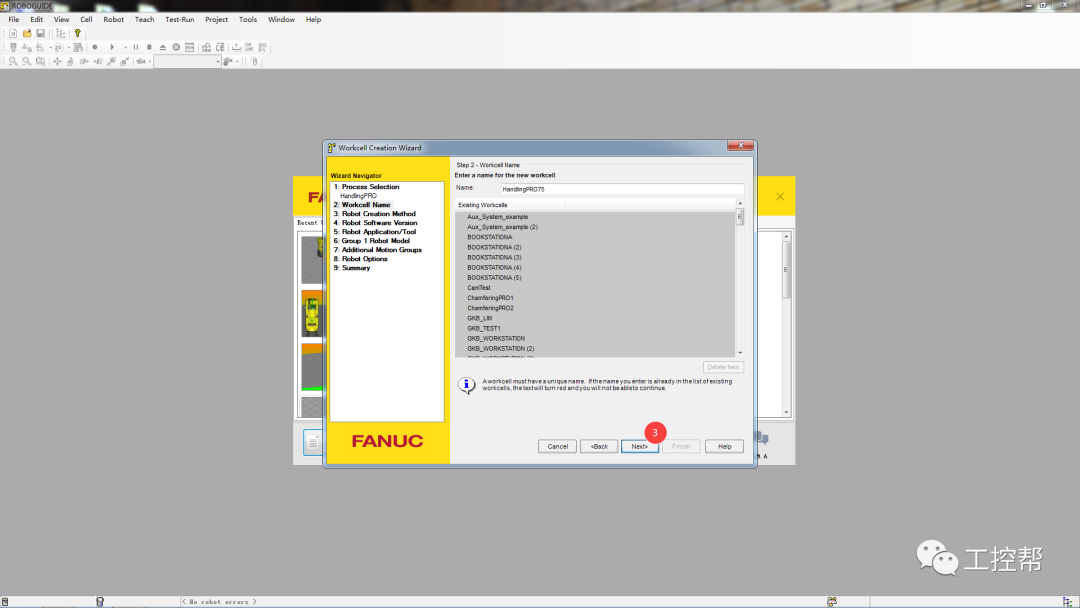Open the empty combo box in view toolbar
This screenshot has height=608, width=1080.
[x=187, y=61]
